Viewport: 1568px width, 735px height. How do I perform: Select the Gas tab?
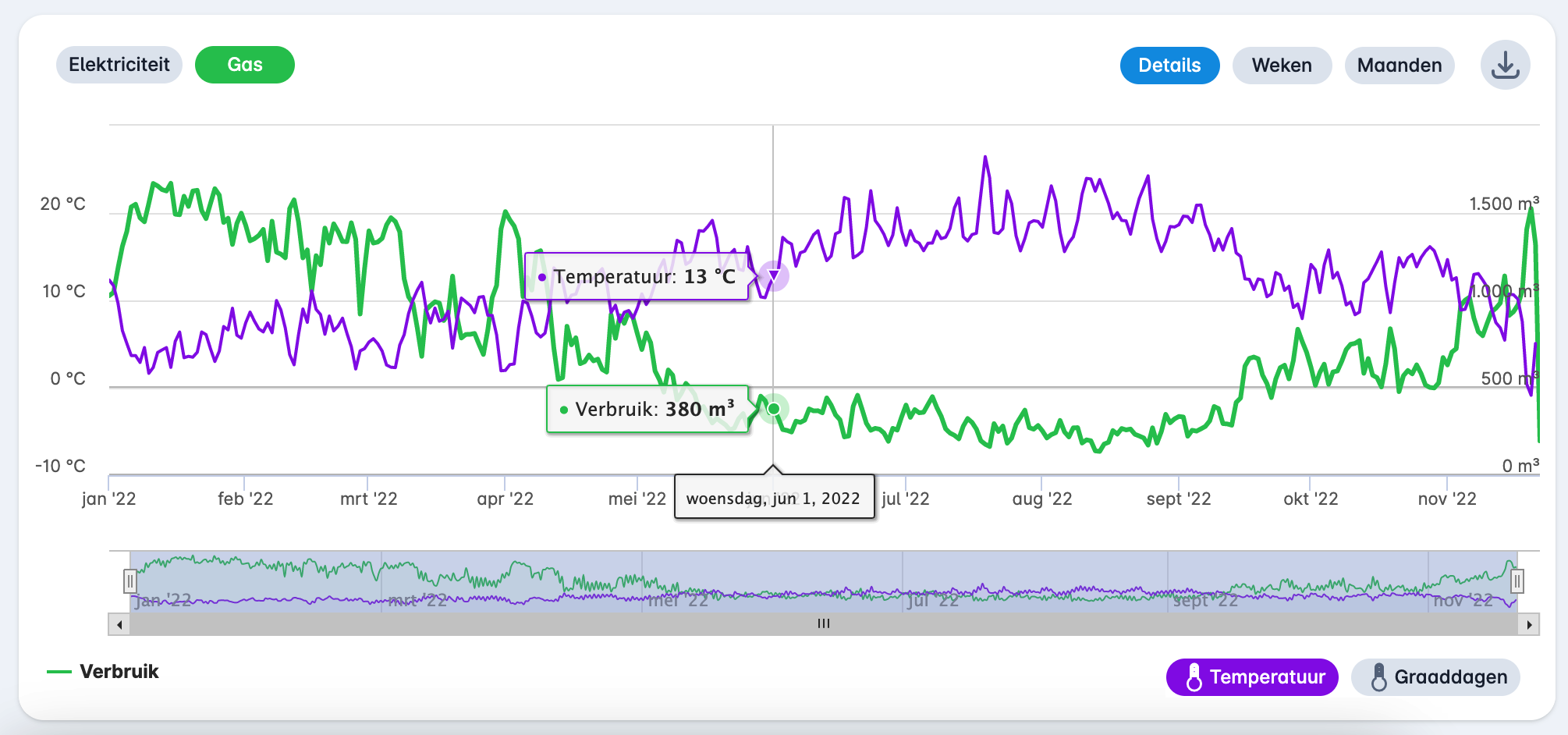(x=244, y=65)
